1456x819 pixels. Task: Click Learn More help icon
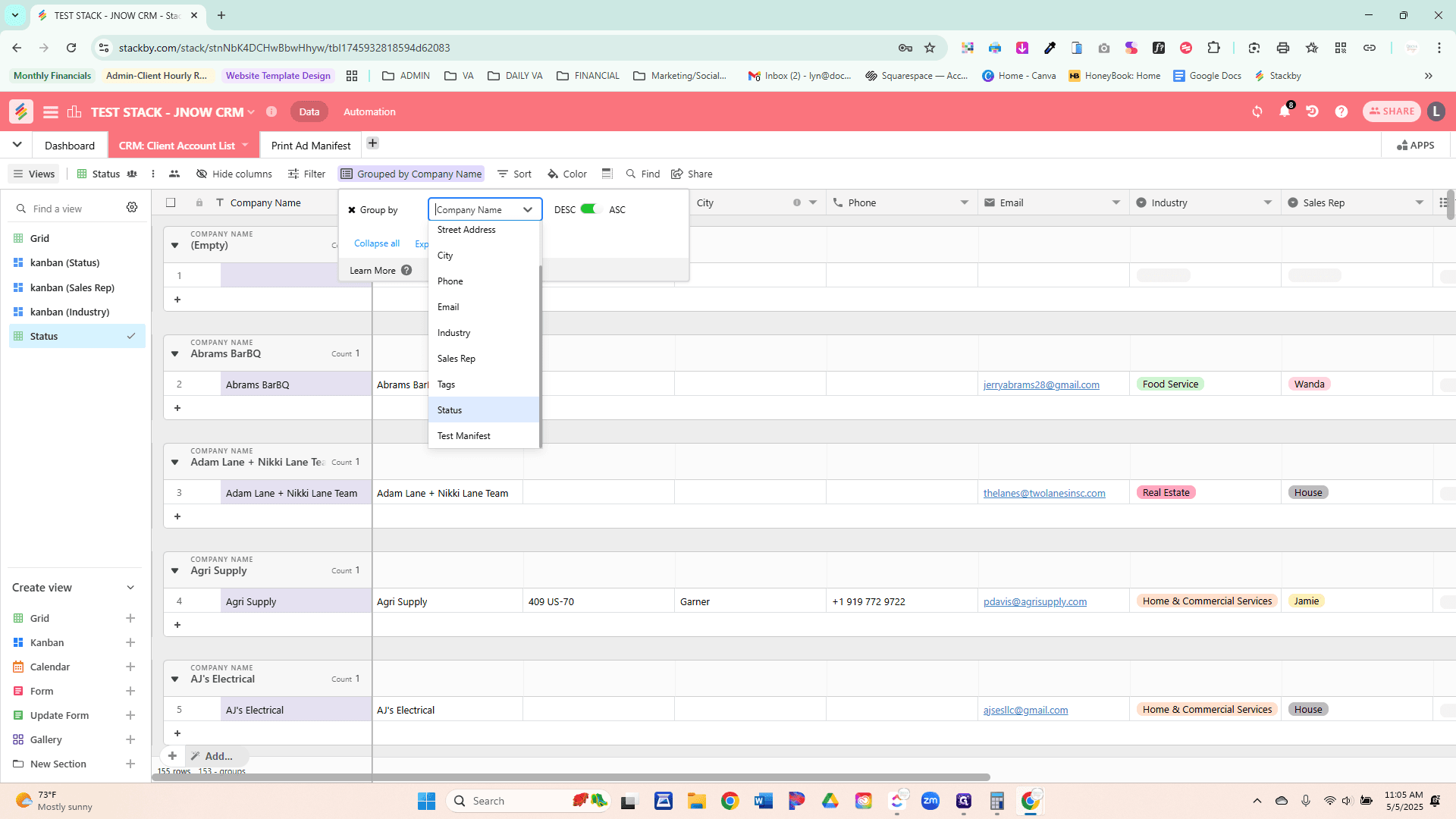406,270
